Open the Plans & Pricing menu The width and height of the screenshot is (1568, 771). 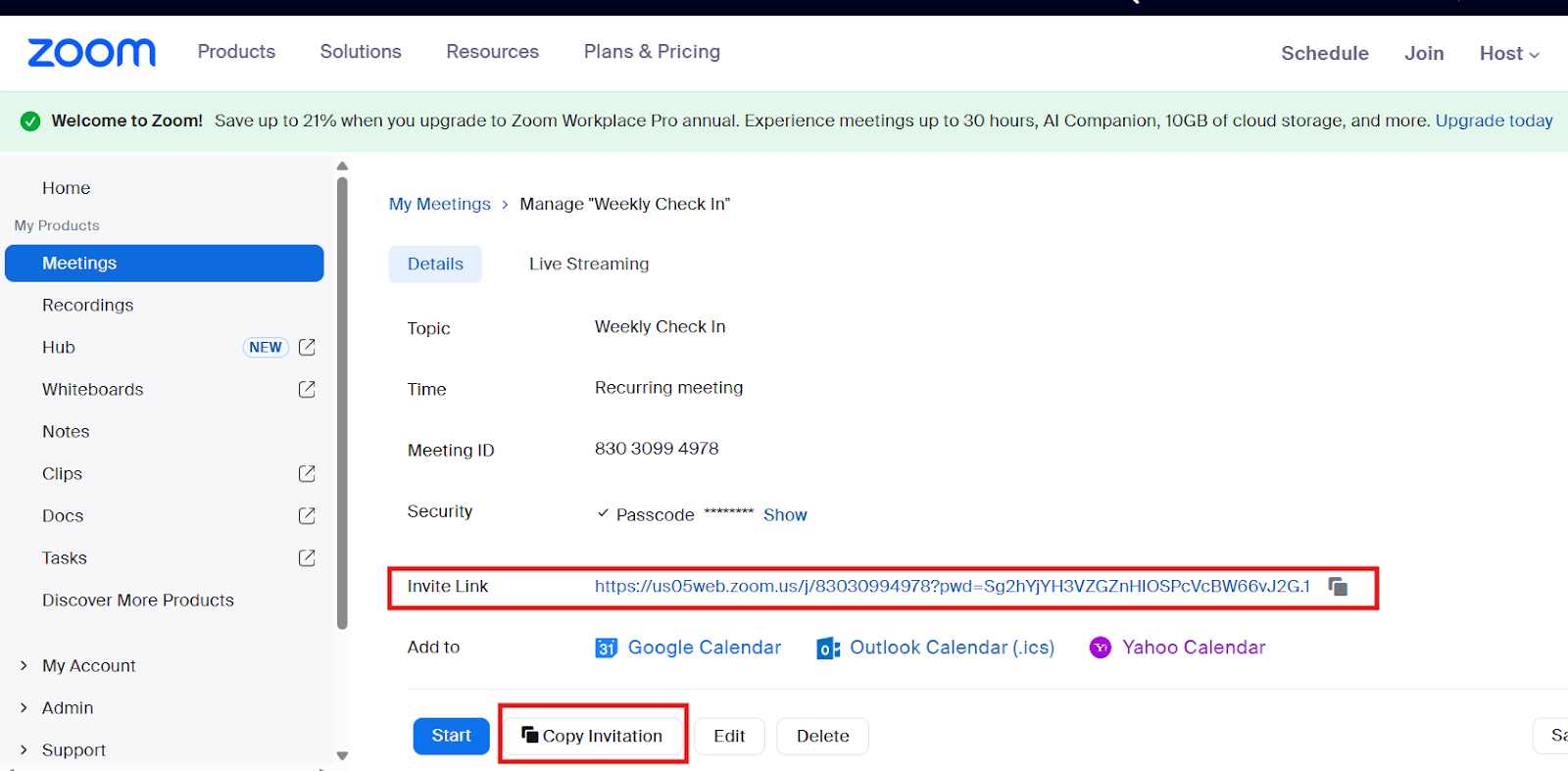click(652, 52)
